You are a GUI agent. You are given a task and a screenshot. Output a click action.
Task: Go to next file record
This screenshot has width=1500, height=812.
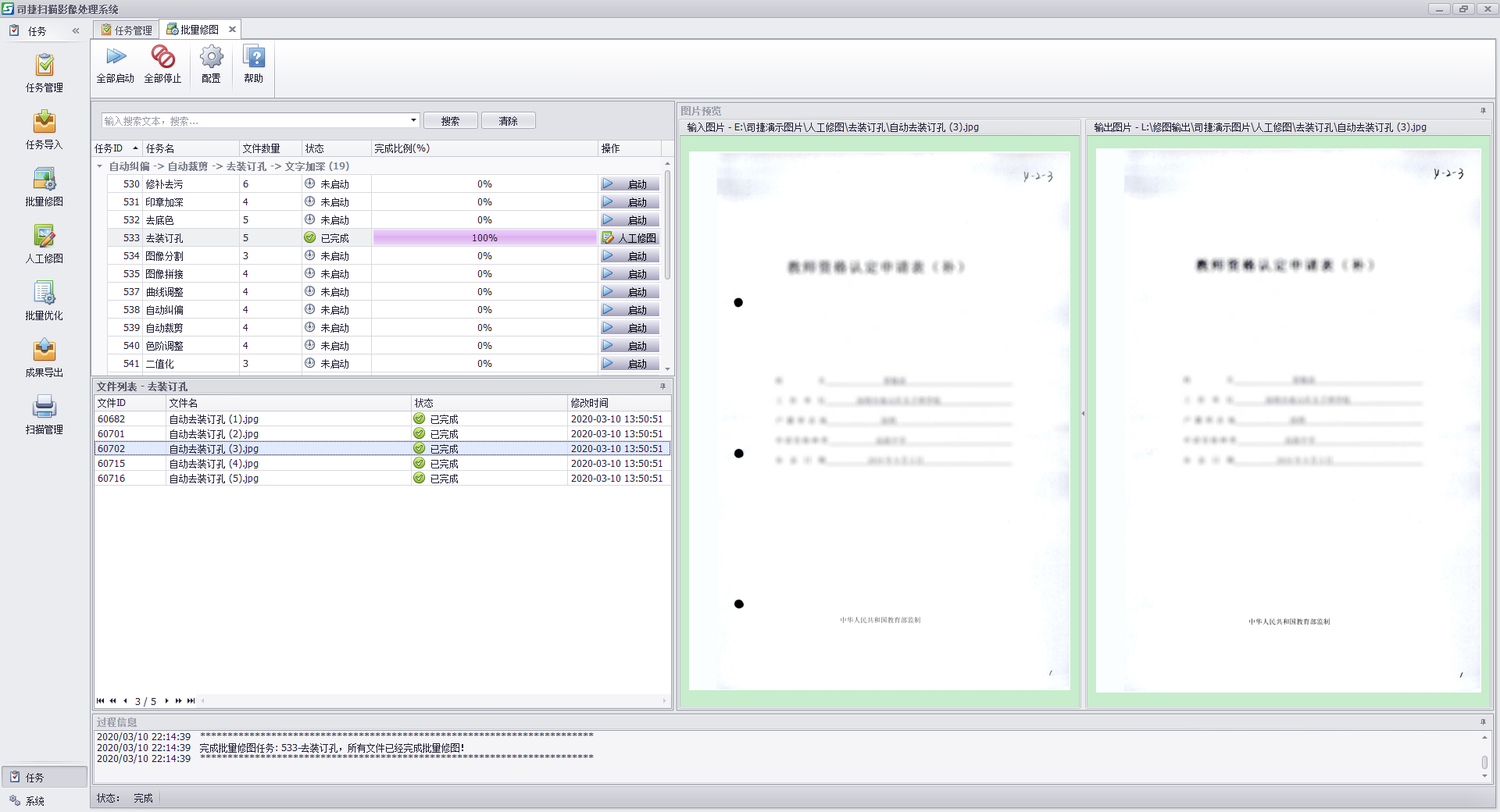click(166, 701)
